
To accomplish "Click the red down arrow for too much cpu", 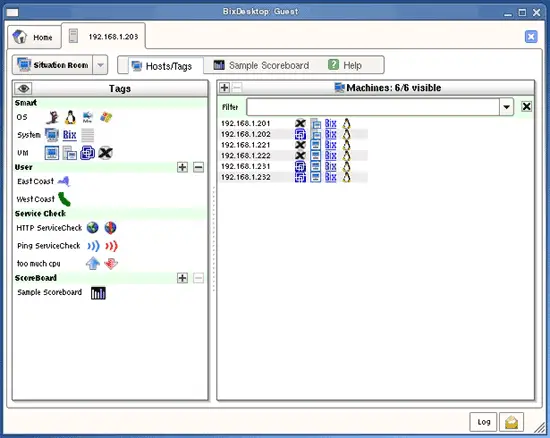I will pos(111,263).
